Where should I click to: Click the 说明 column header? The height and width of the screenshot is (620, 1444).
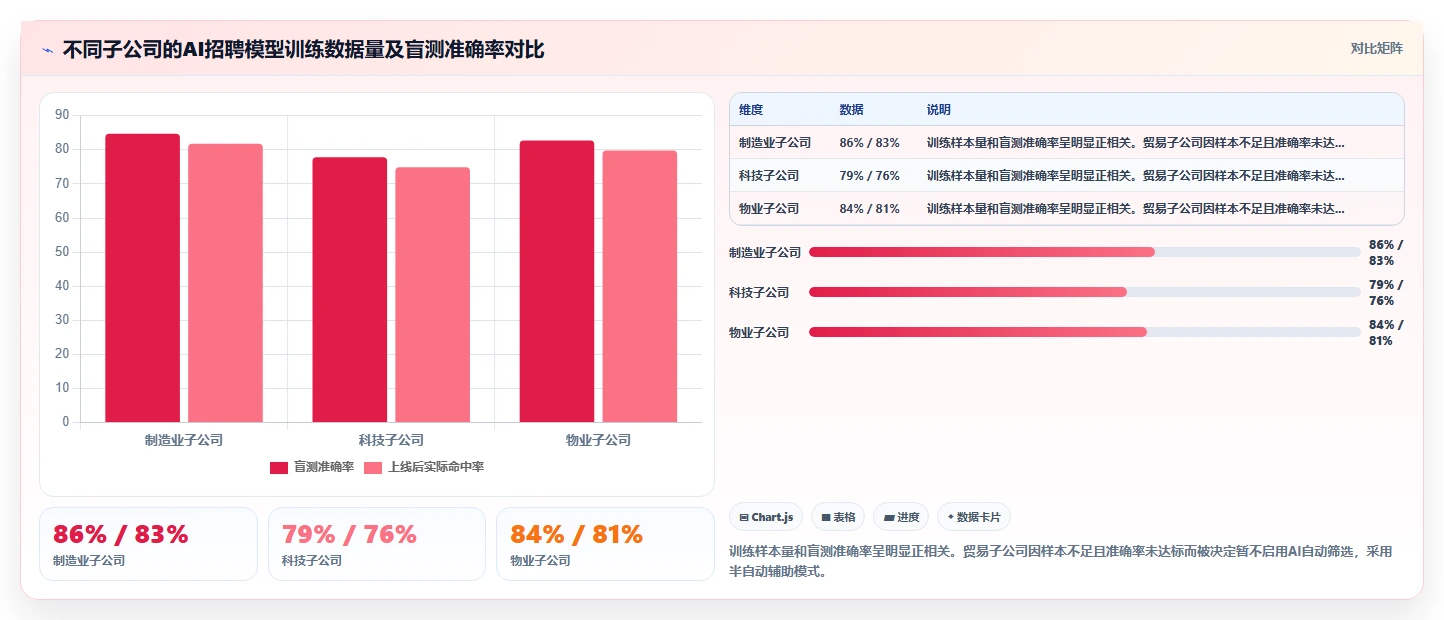click(939, 109)
